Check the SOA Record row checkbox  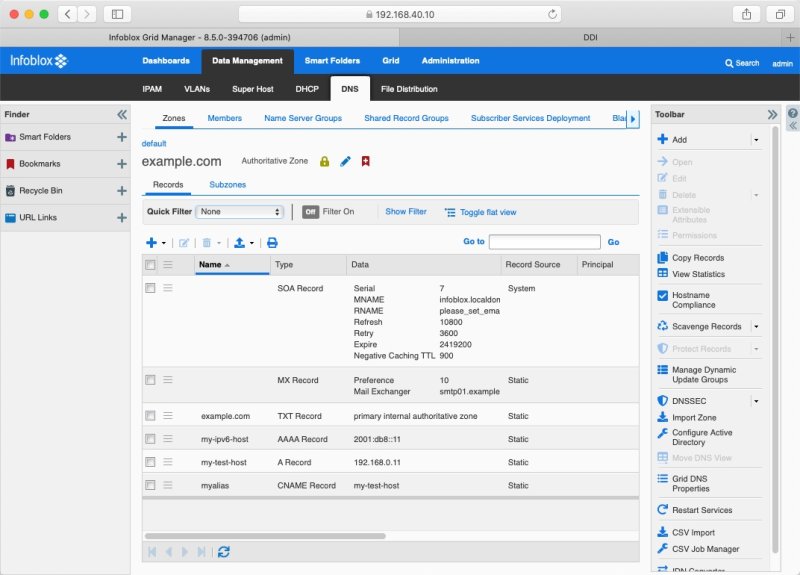click(x=150, y=288)
